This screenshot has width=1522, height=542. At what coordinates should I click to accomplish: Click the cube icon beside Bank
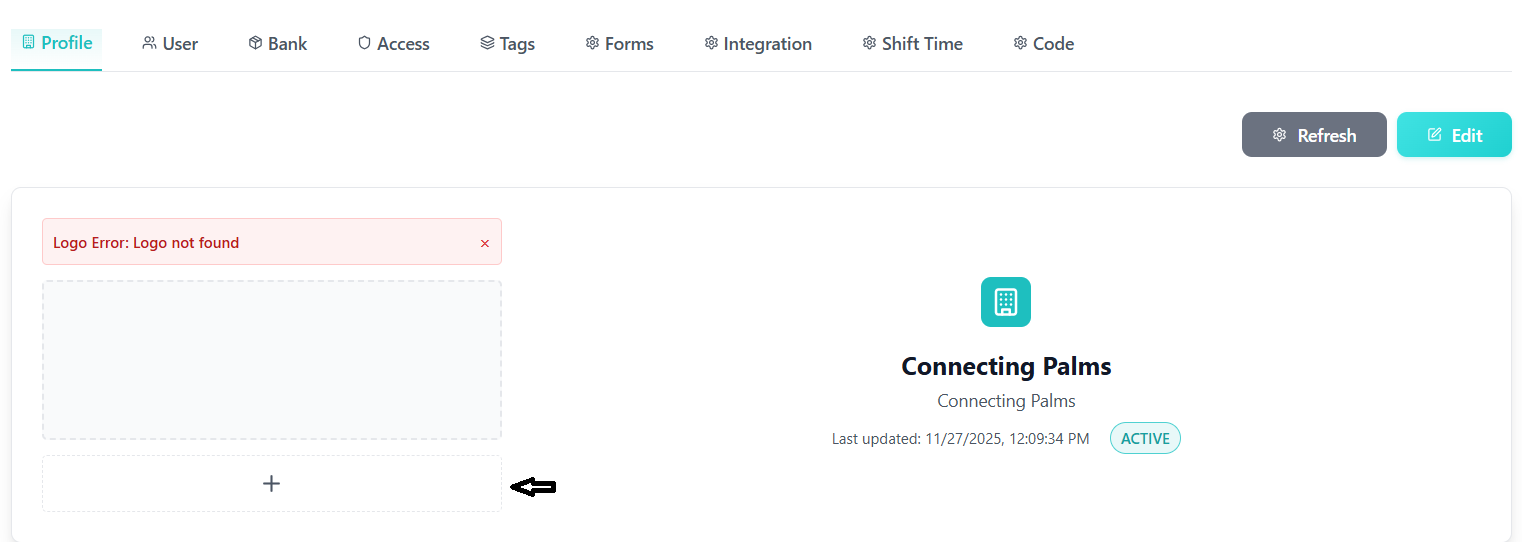click(255, 43)
